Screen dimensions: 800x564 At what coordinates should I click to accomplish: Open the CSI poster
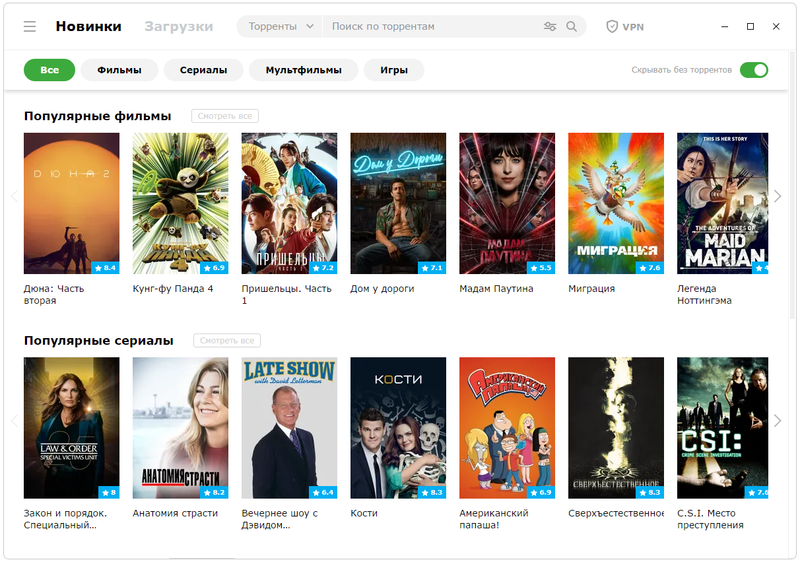pos(722,428)
